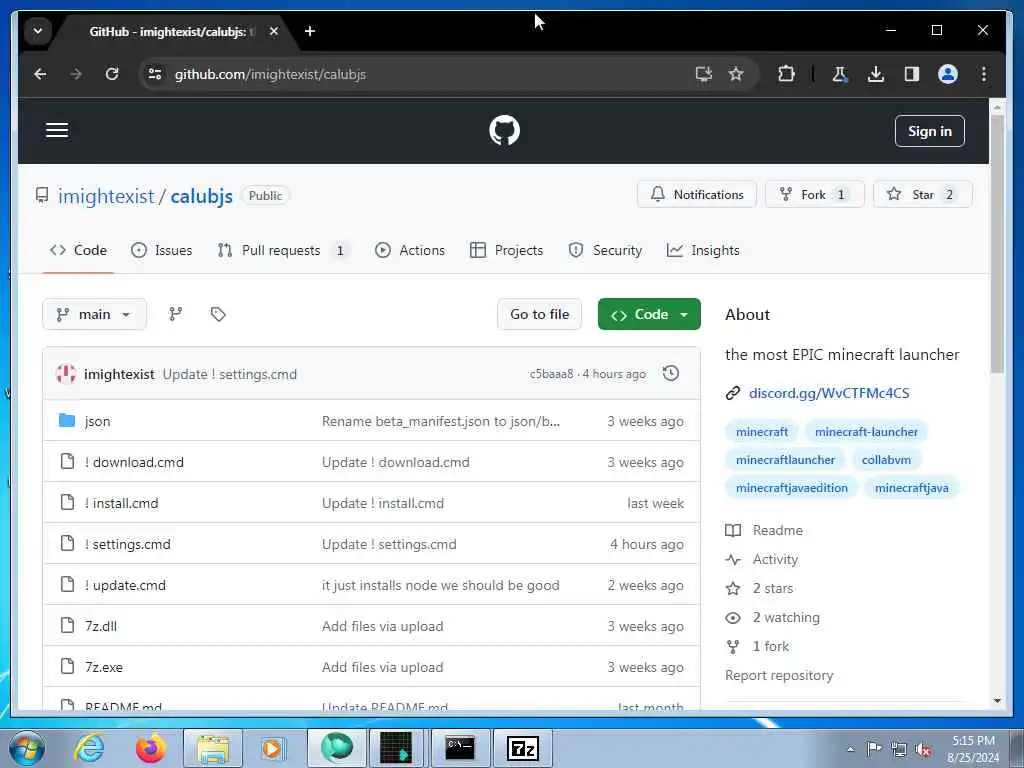Open commit history clock icon
1024x768 pixels.
pos(671,374)
